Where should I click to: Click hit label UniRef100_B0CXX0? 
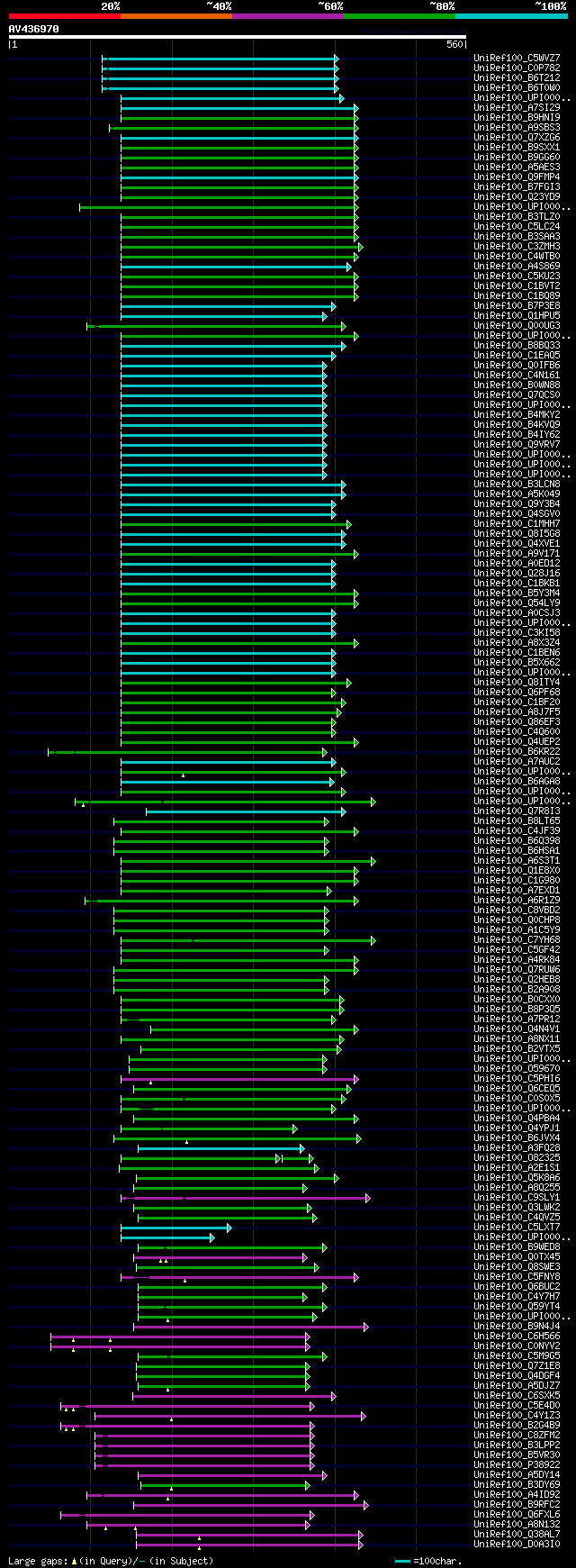pos(517,999)
